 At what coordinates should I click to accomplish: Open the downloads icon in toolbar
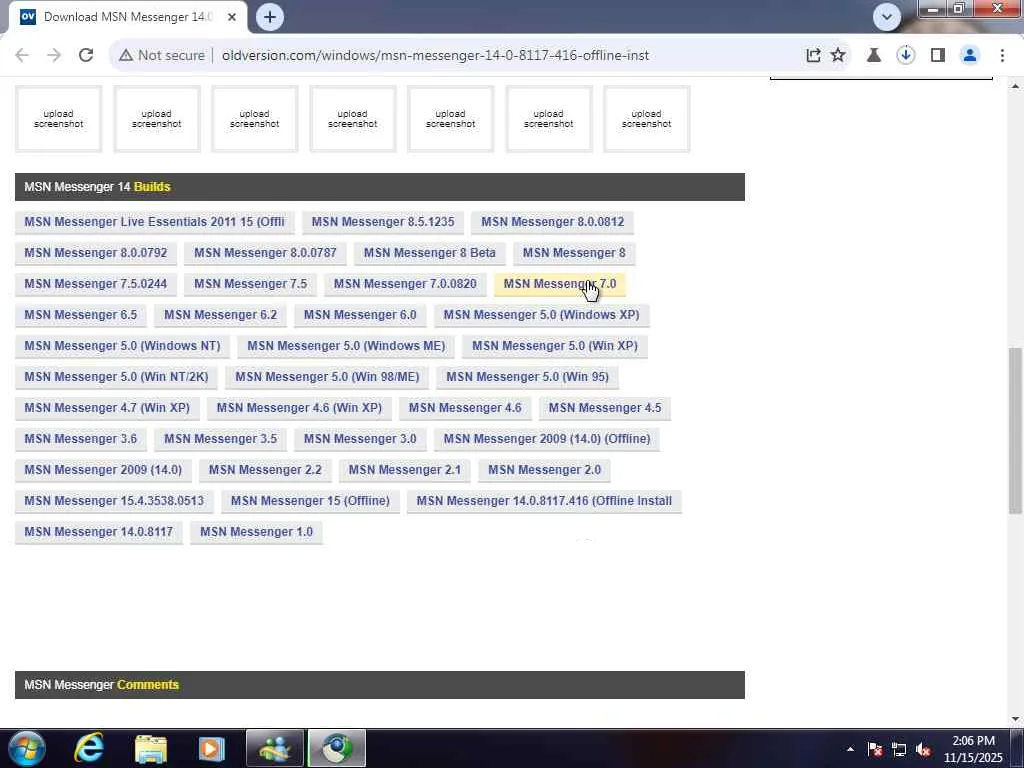tap(905, 56)
